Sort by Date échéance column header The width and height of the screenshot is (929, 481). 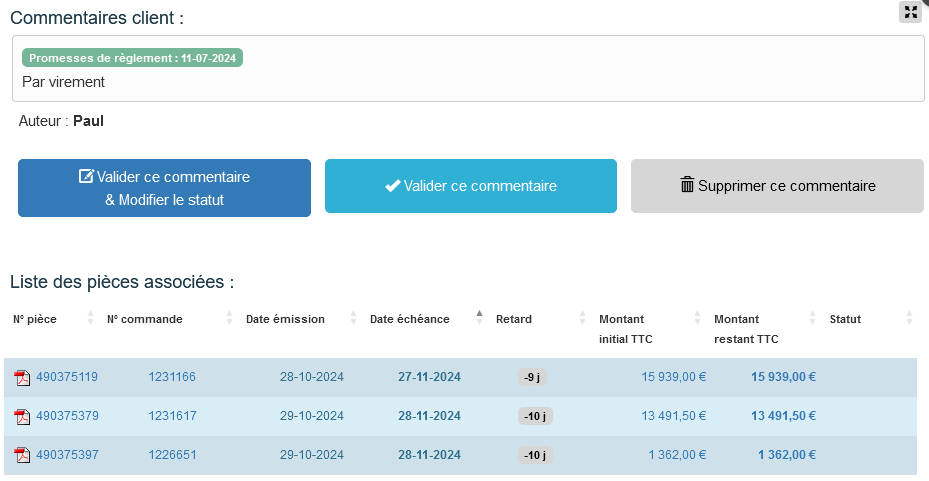click(x=410, y=319)
